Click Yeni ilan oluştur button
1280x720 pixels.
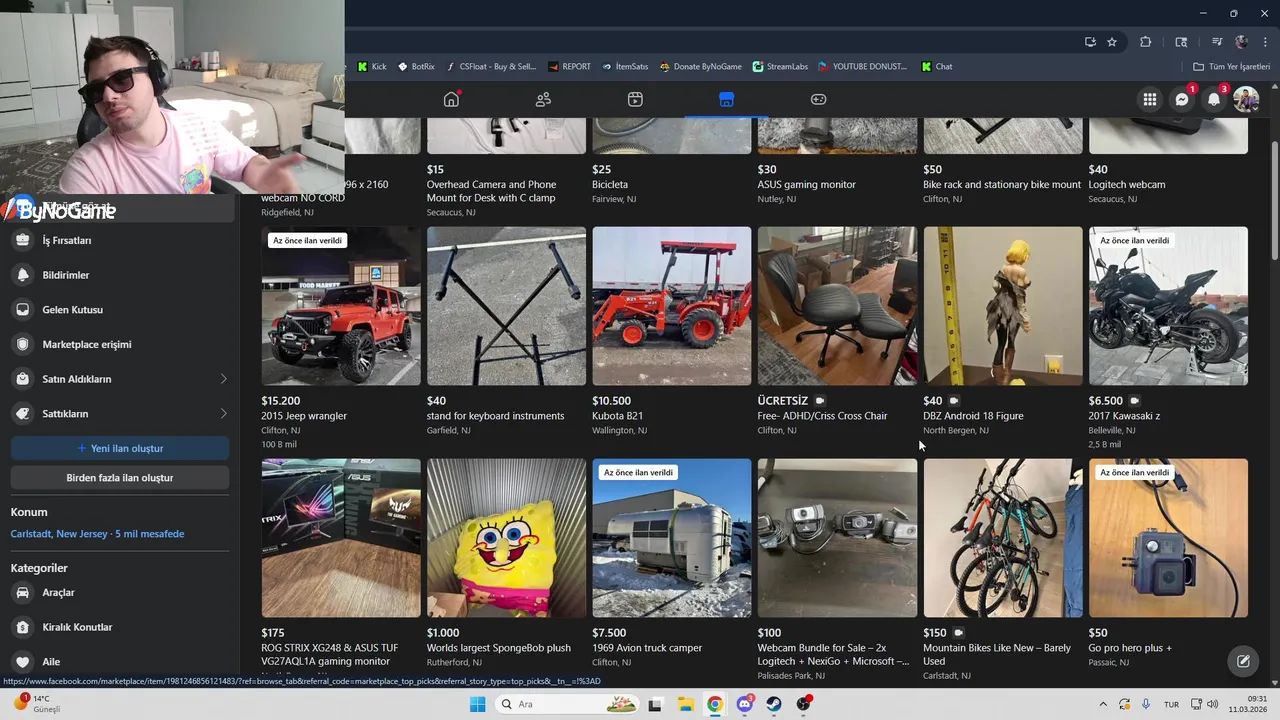120,448
